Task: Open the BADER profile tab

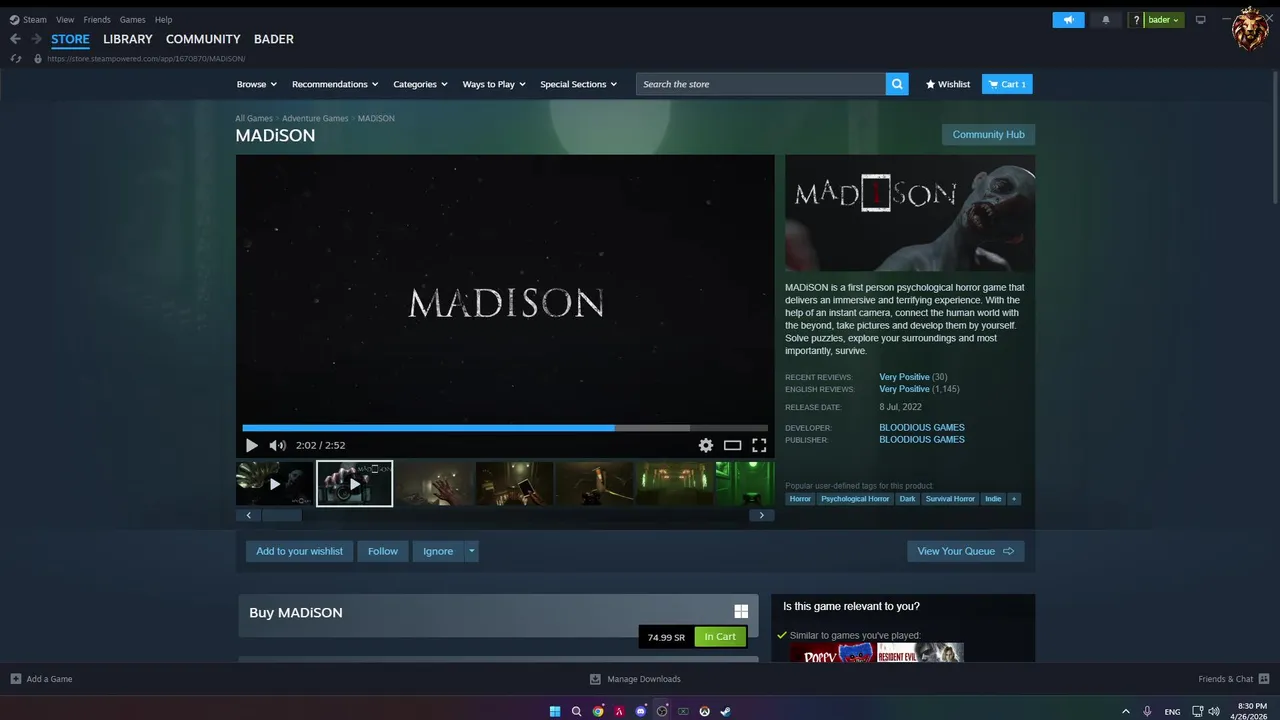Action: pos(273,39)
